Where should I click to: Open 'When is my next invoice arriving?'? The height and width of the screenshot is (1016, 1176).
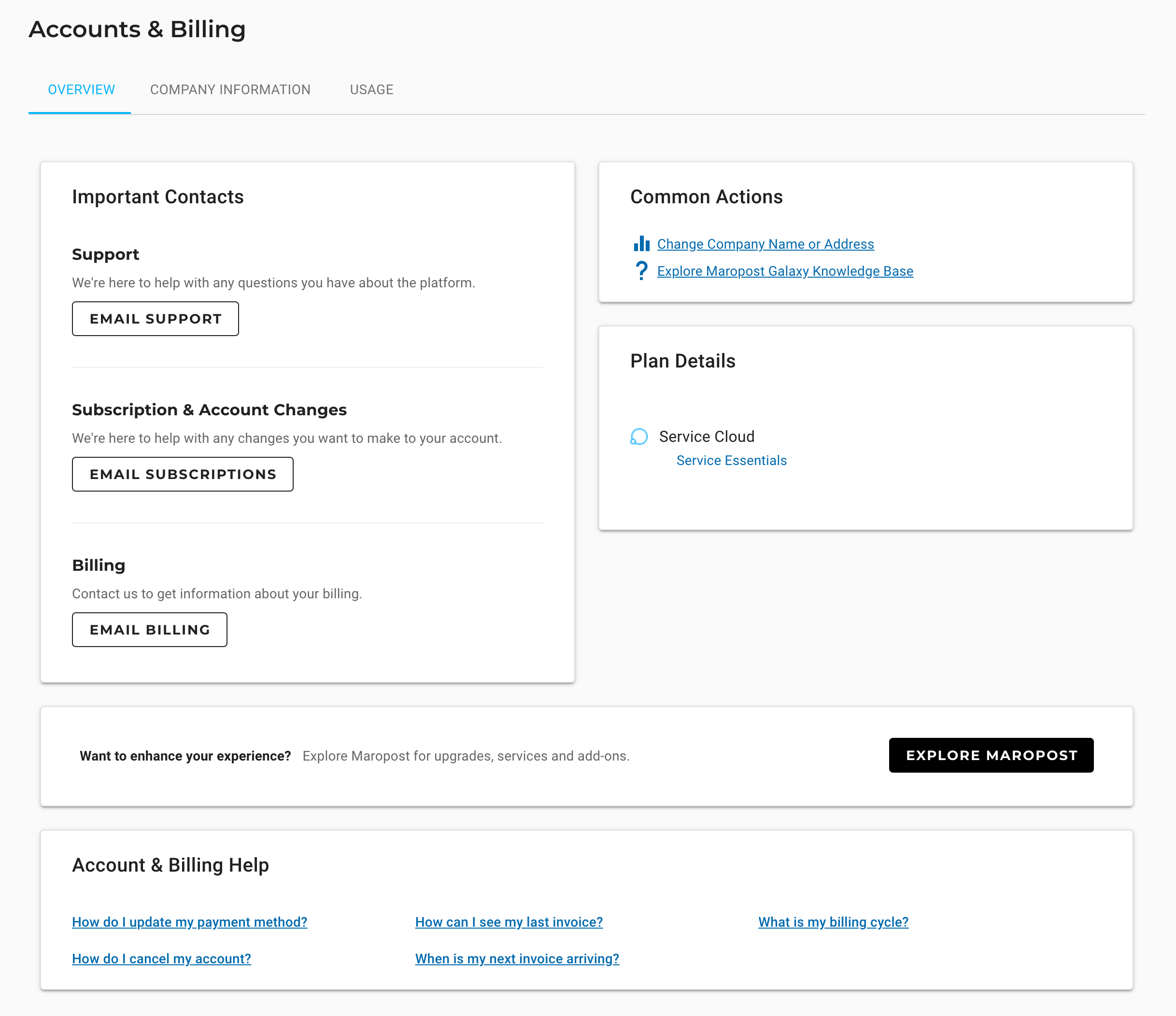516,959
